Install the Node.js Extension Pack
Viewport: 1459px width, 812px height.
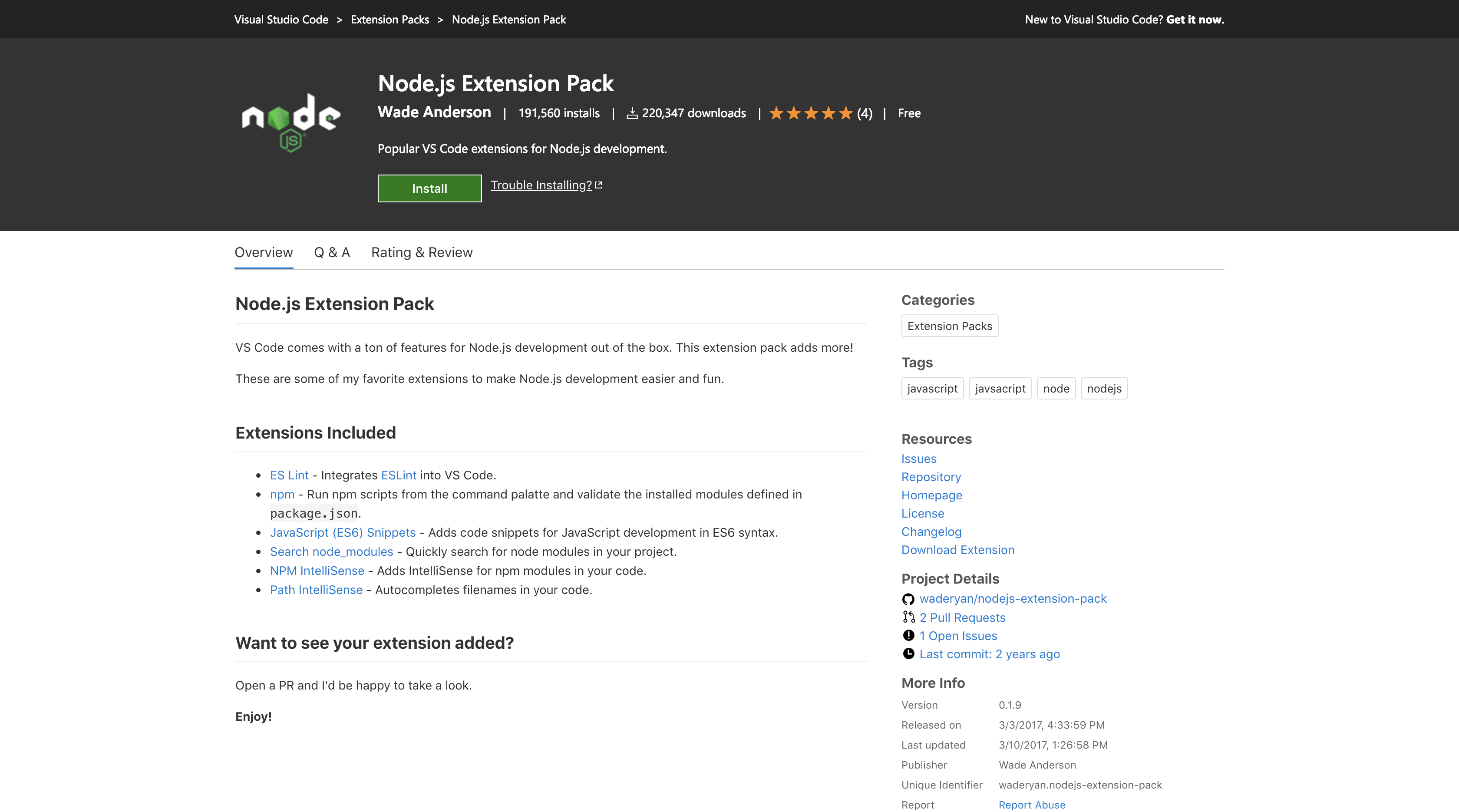coord(429,188)
